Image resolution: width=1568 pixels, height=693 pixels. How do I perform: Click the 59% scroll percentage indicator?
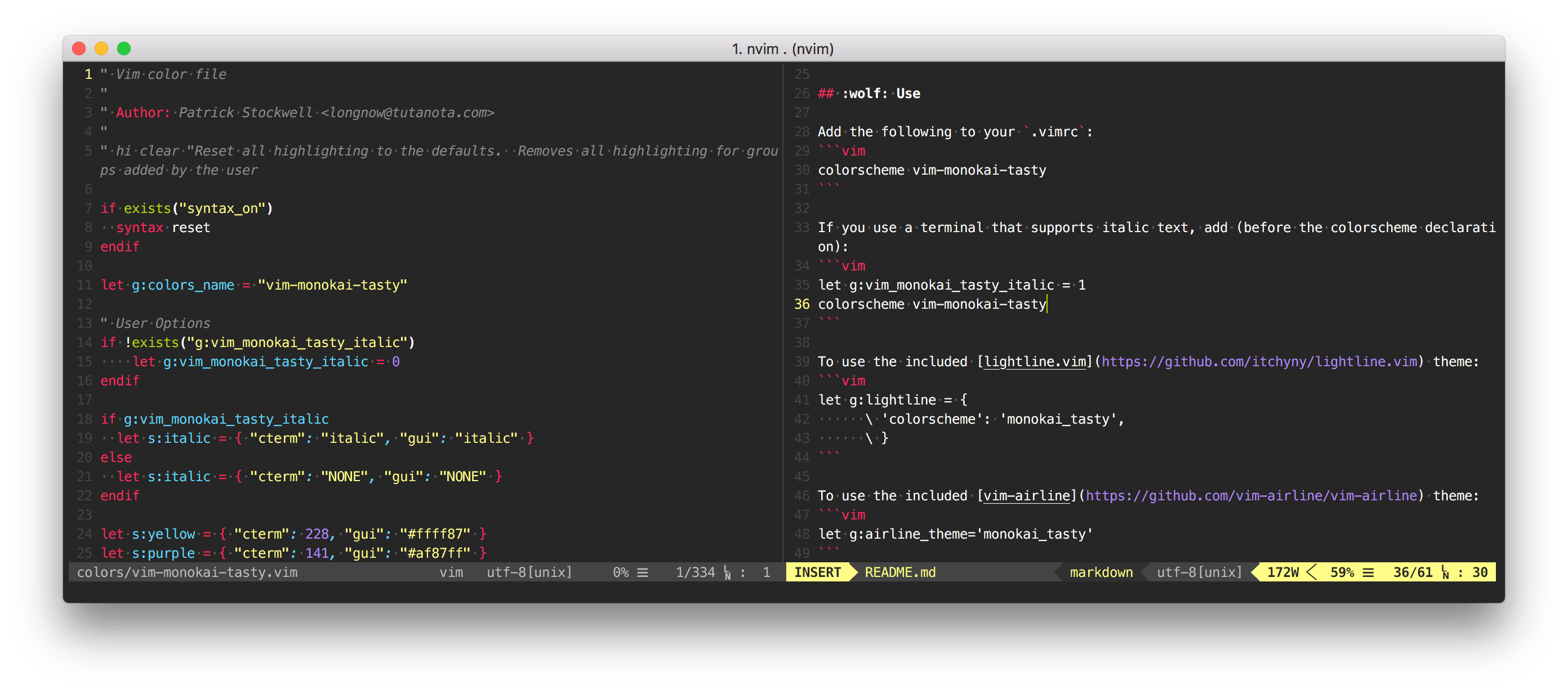1342,572
